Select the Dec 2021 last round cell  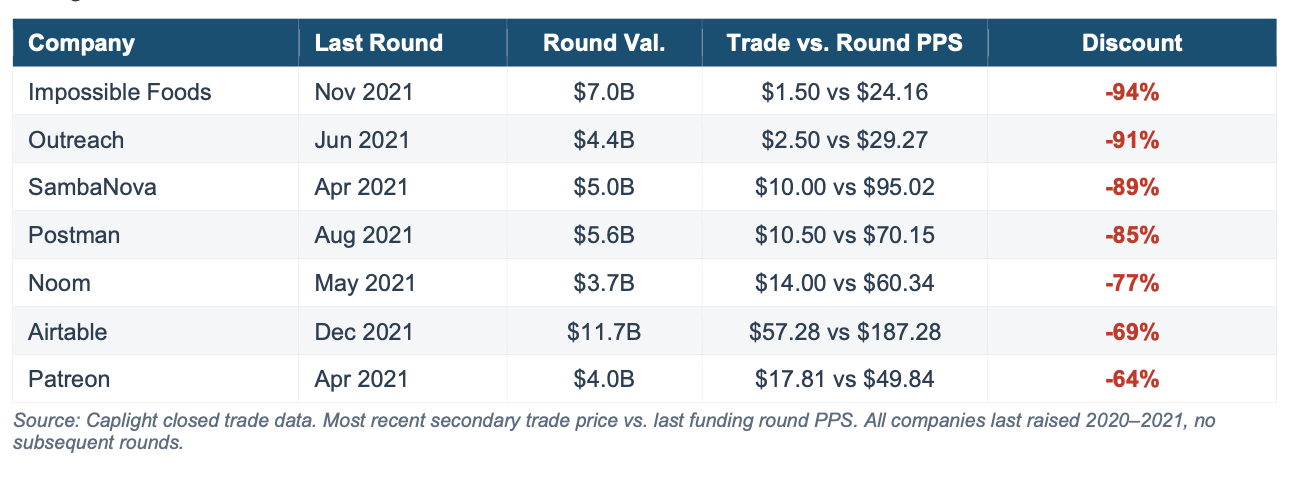click(362, 332)
